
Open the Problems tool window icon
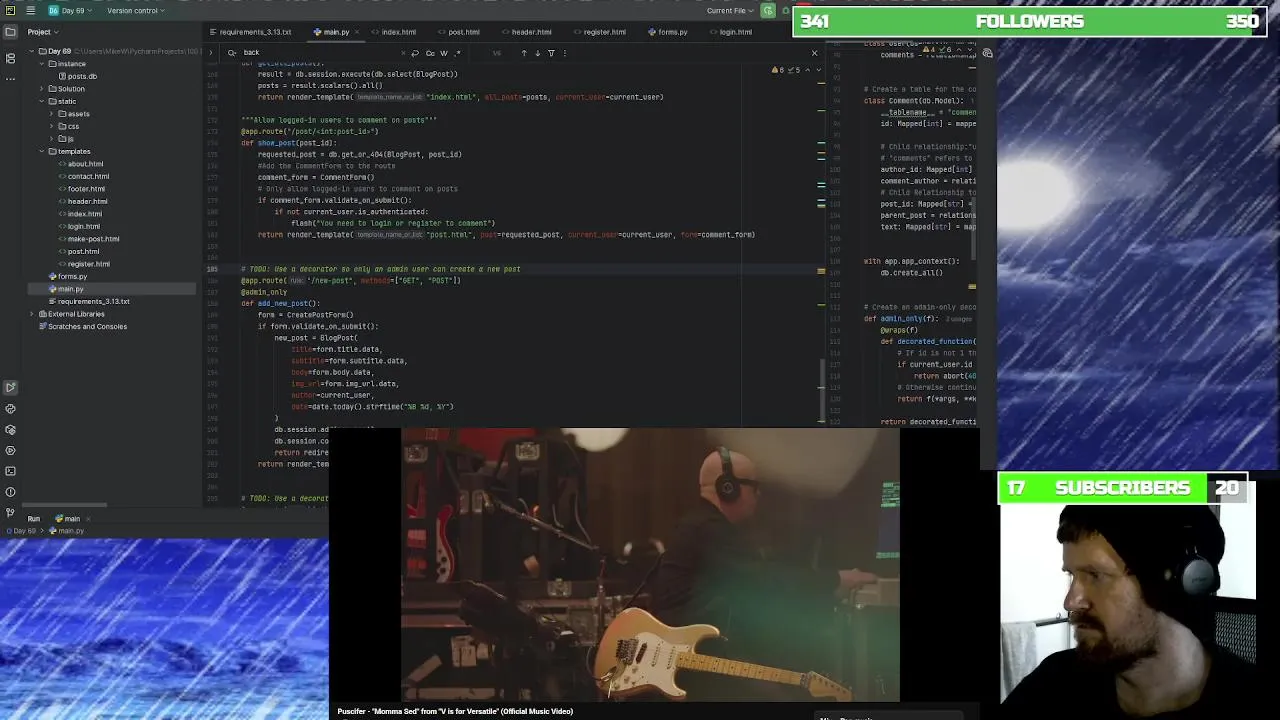coord(10,492)
